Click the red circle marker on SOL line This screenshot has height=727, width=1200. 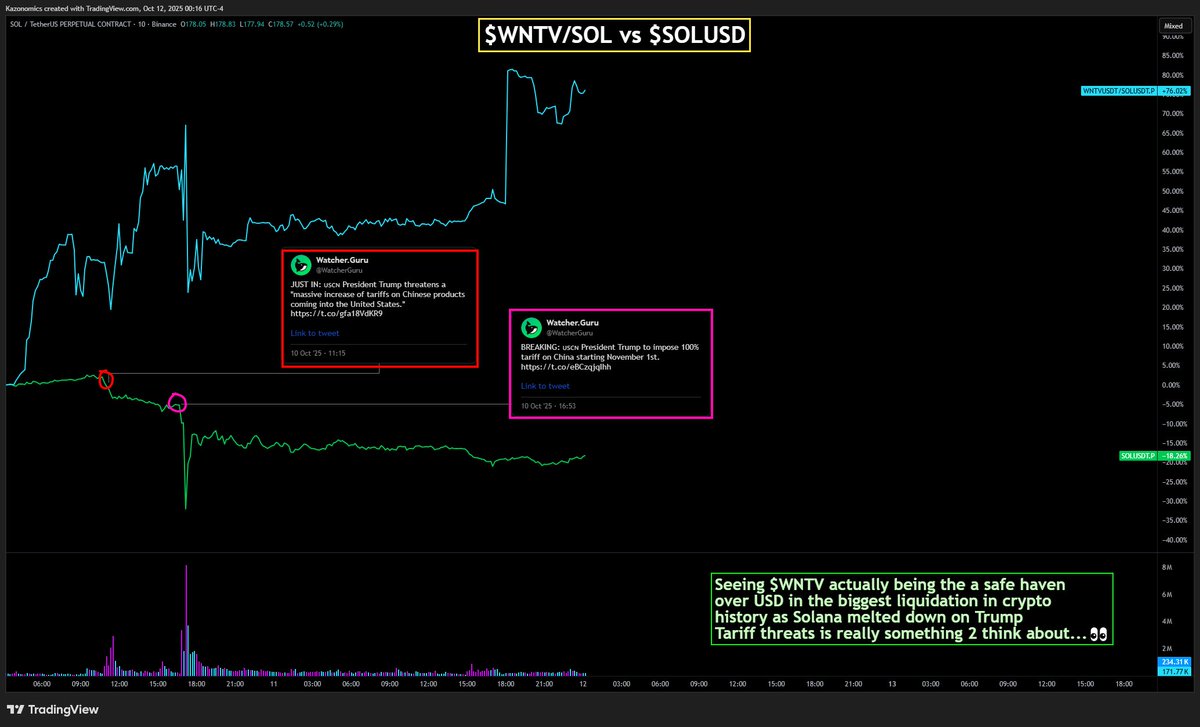coord(106,380)
